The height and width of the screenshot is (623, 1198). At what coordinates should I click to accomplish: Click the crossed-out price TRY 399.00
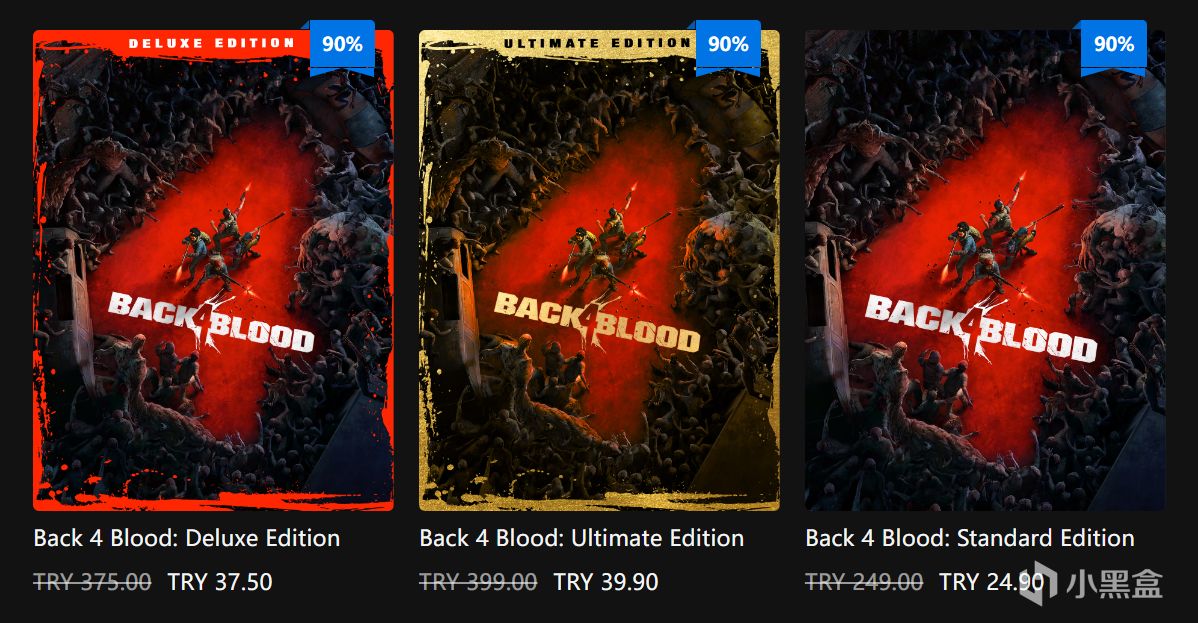(478, 582)
